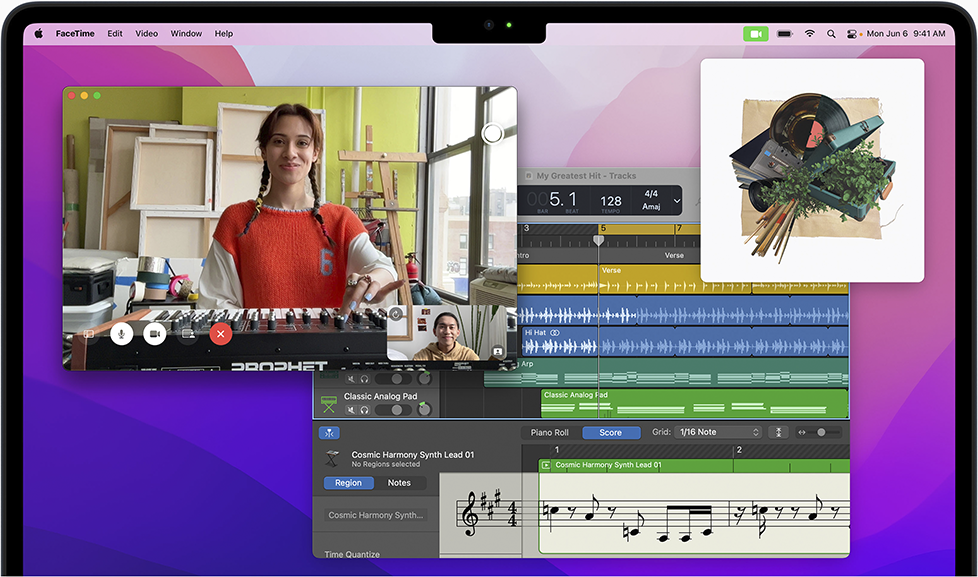The width and height of the screenshot is (978, 577).
Task: Solo the track above Classic Analog Pad
Action: click(x=364, y=379)
